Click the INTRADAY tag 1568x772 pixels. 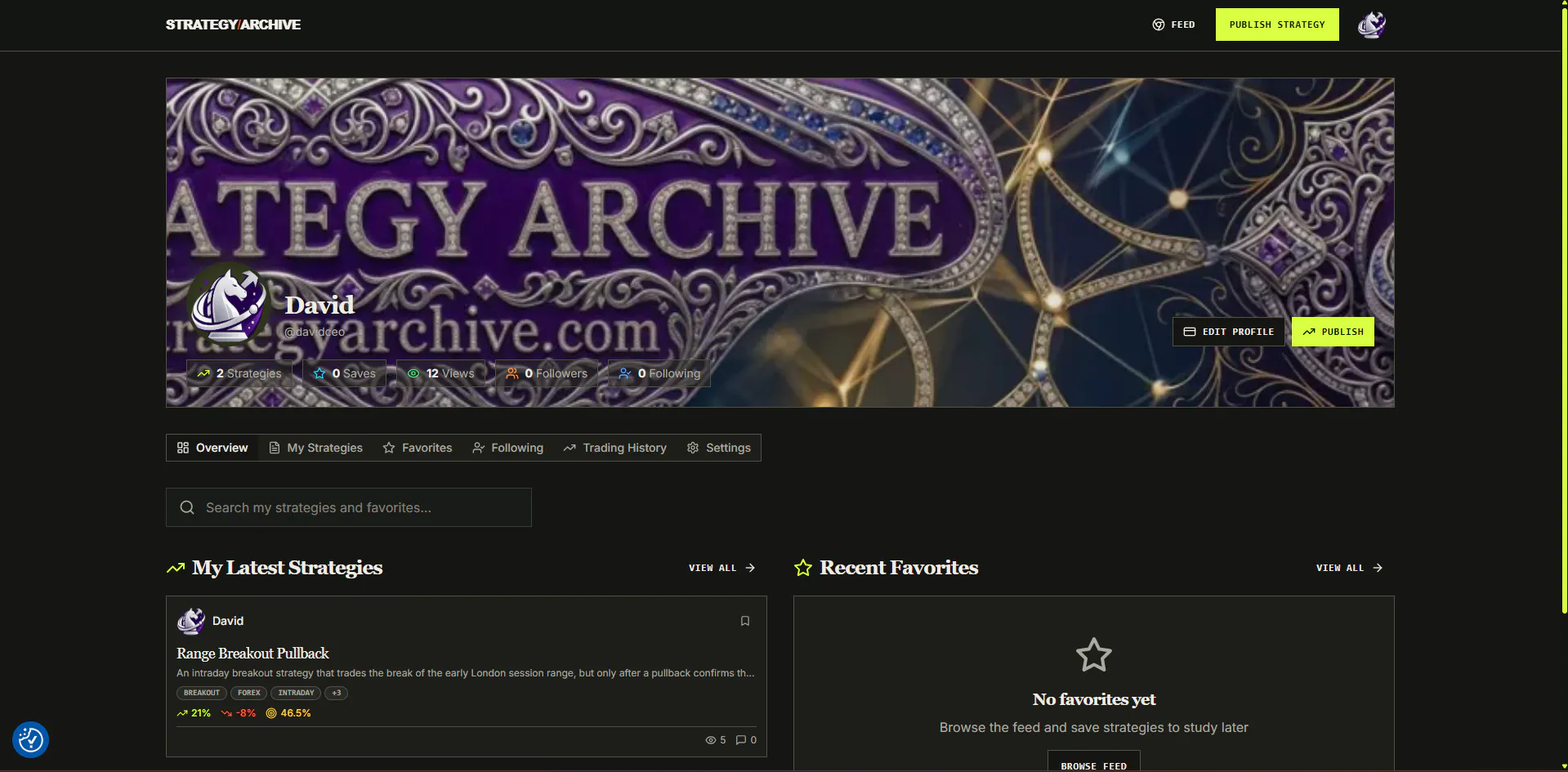click(296, 693)
